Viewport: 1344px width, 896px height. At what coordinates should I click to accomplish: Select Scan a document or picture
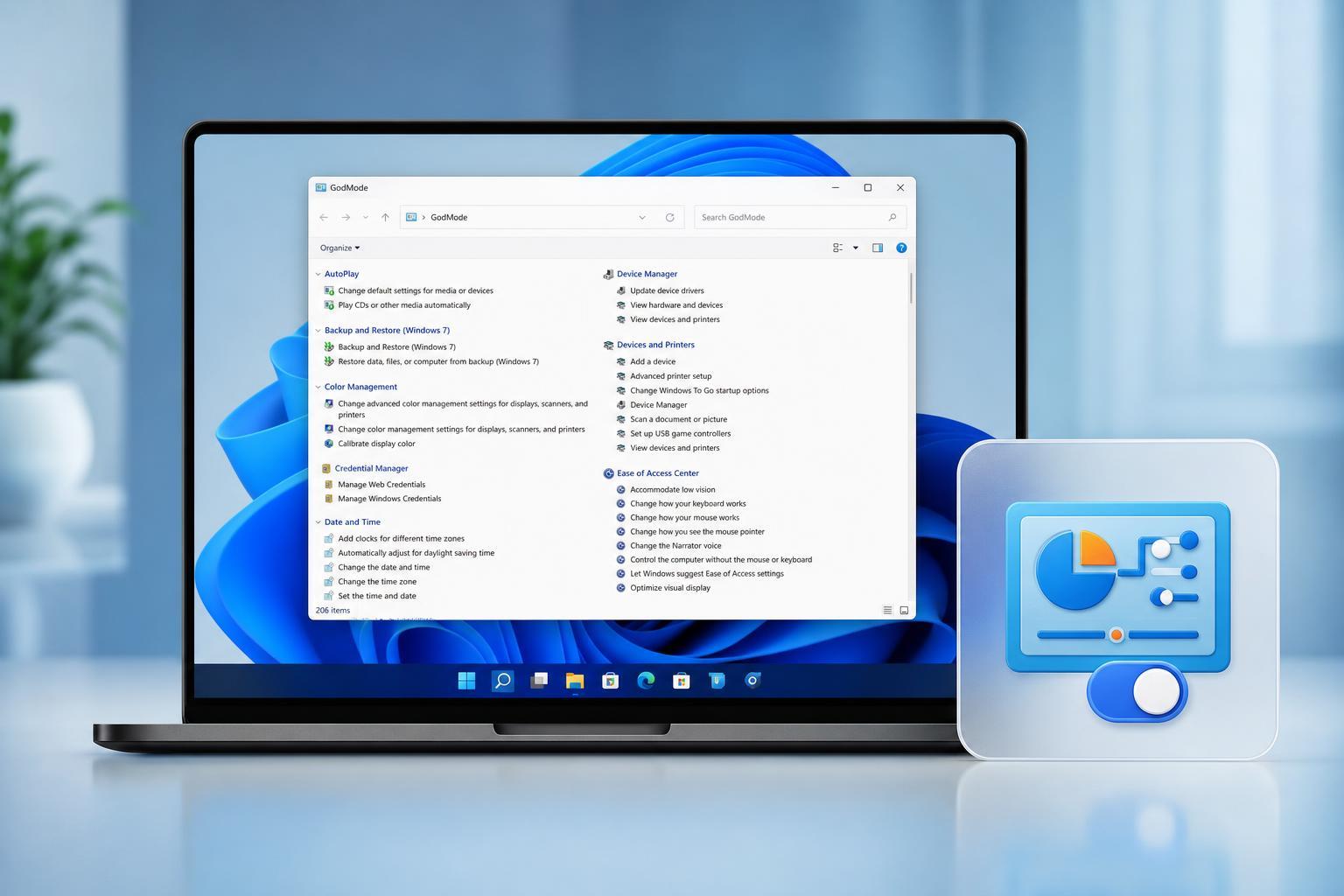[678, 419]
